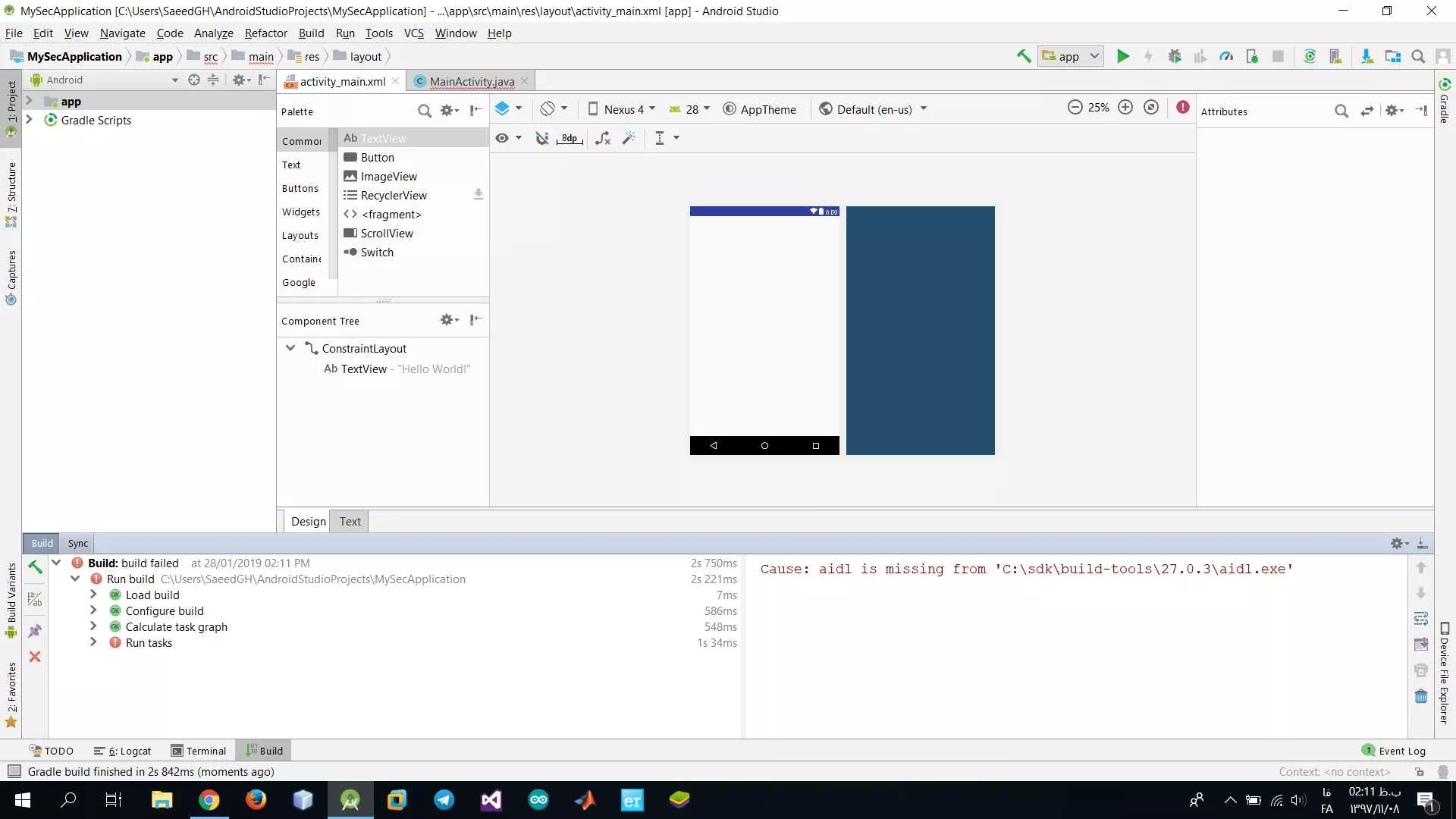Click the Infer Constraints magic wand

pos(629,138)
